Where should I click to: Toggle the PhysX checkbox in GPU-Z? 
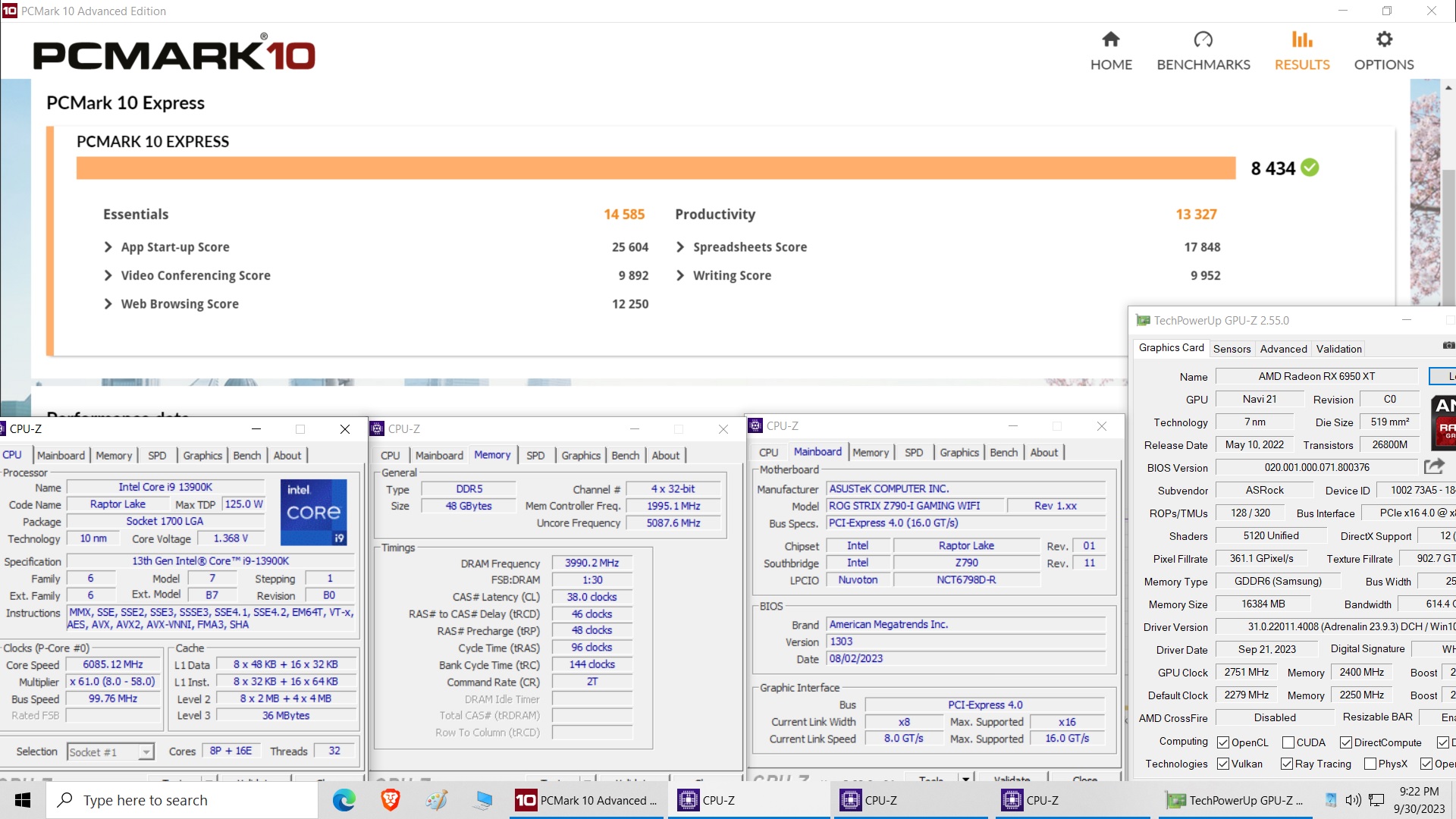[x=1370, y=764]
